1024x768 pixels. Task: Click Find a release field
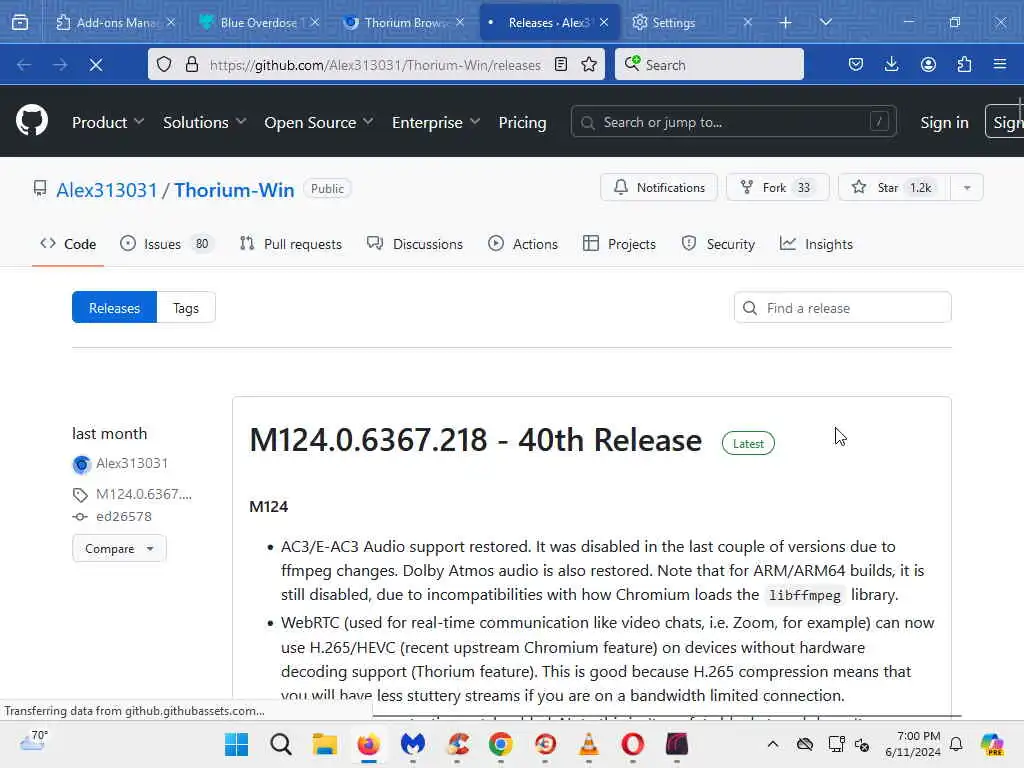pyautogui.click(x=842, y=308)
